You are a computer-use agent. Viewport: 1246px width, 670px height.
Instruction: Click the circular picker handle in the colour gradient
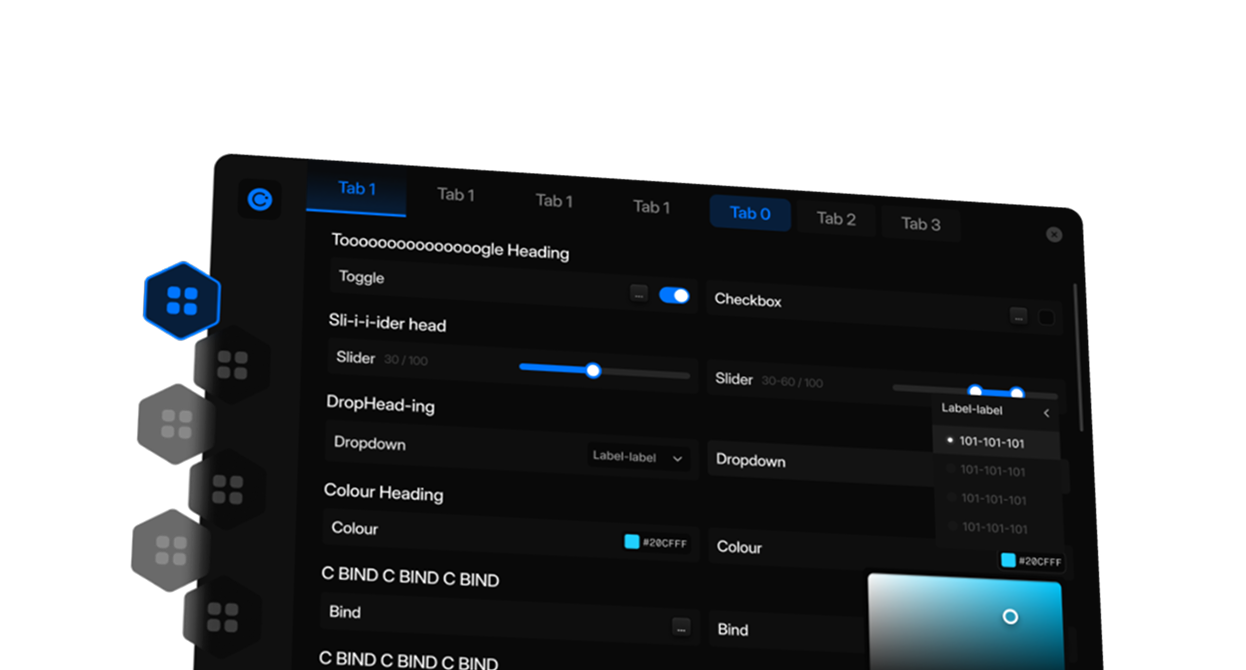coord(1010,616)
